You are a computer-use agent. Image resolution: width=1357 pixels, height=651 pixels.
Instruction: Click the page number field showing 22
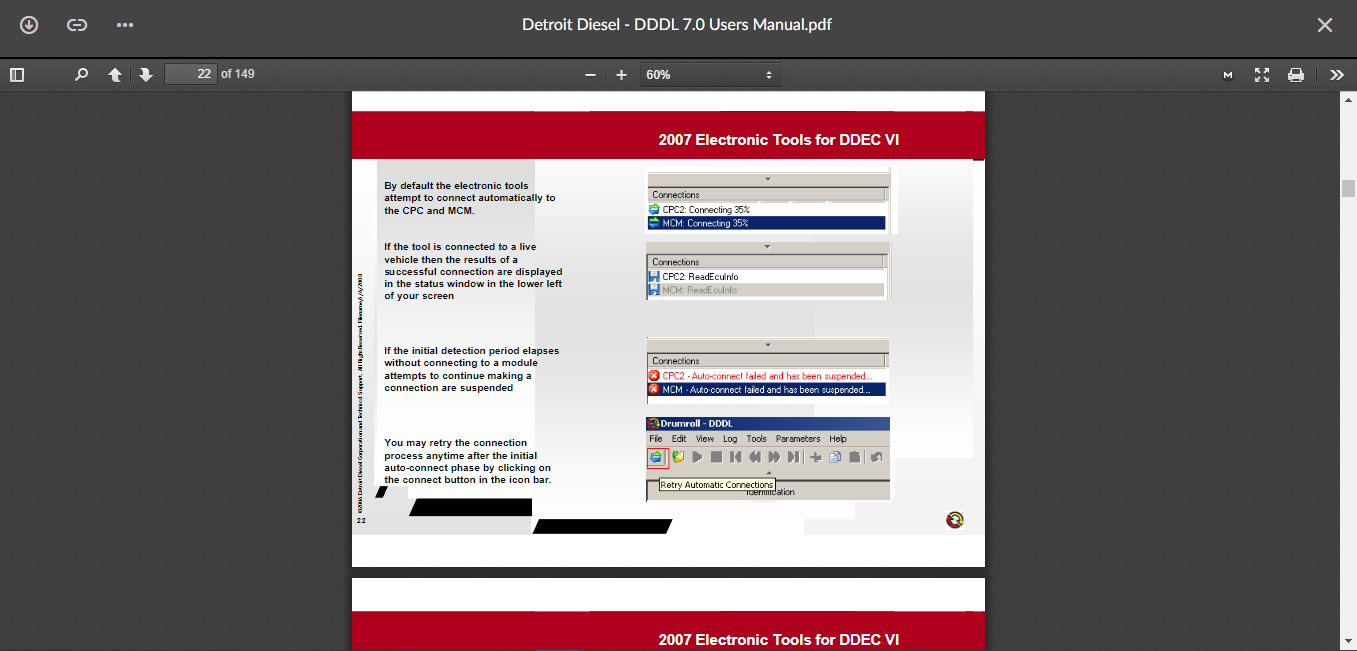click(x=191, y=74)
